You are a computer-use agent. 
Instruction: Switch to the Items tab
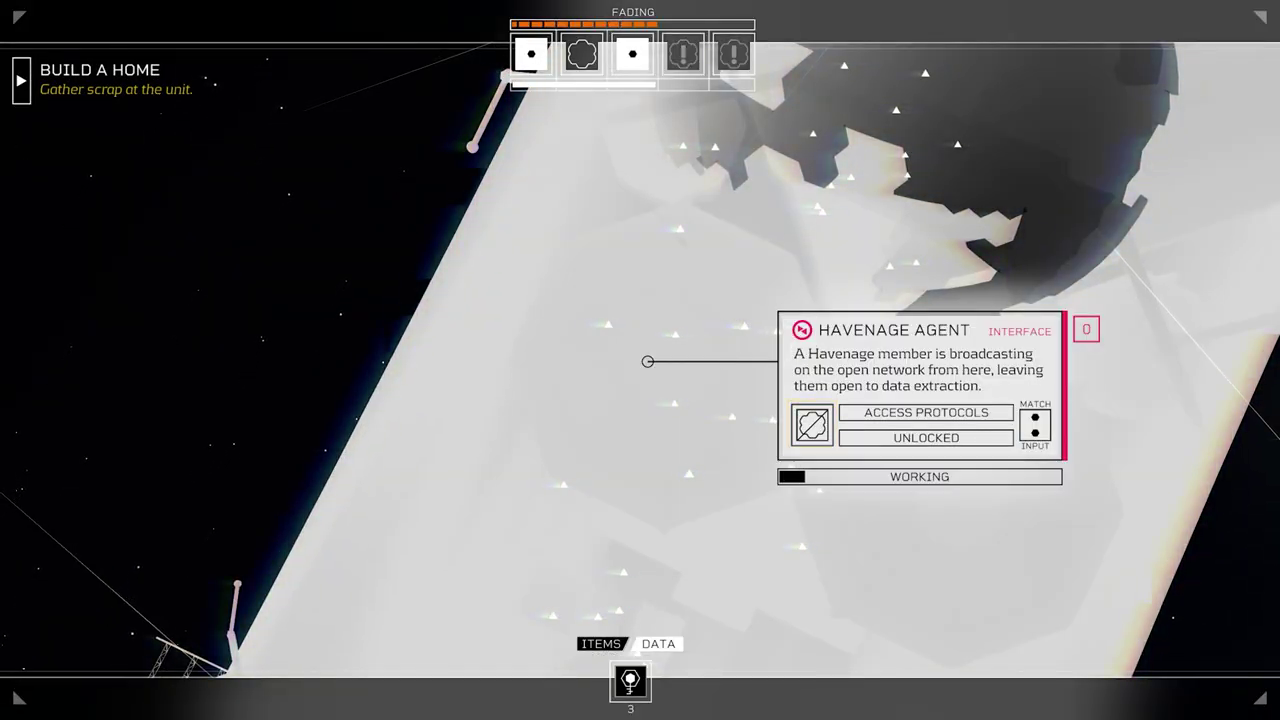click(601, 644)
